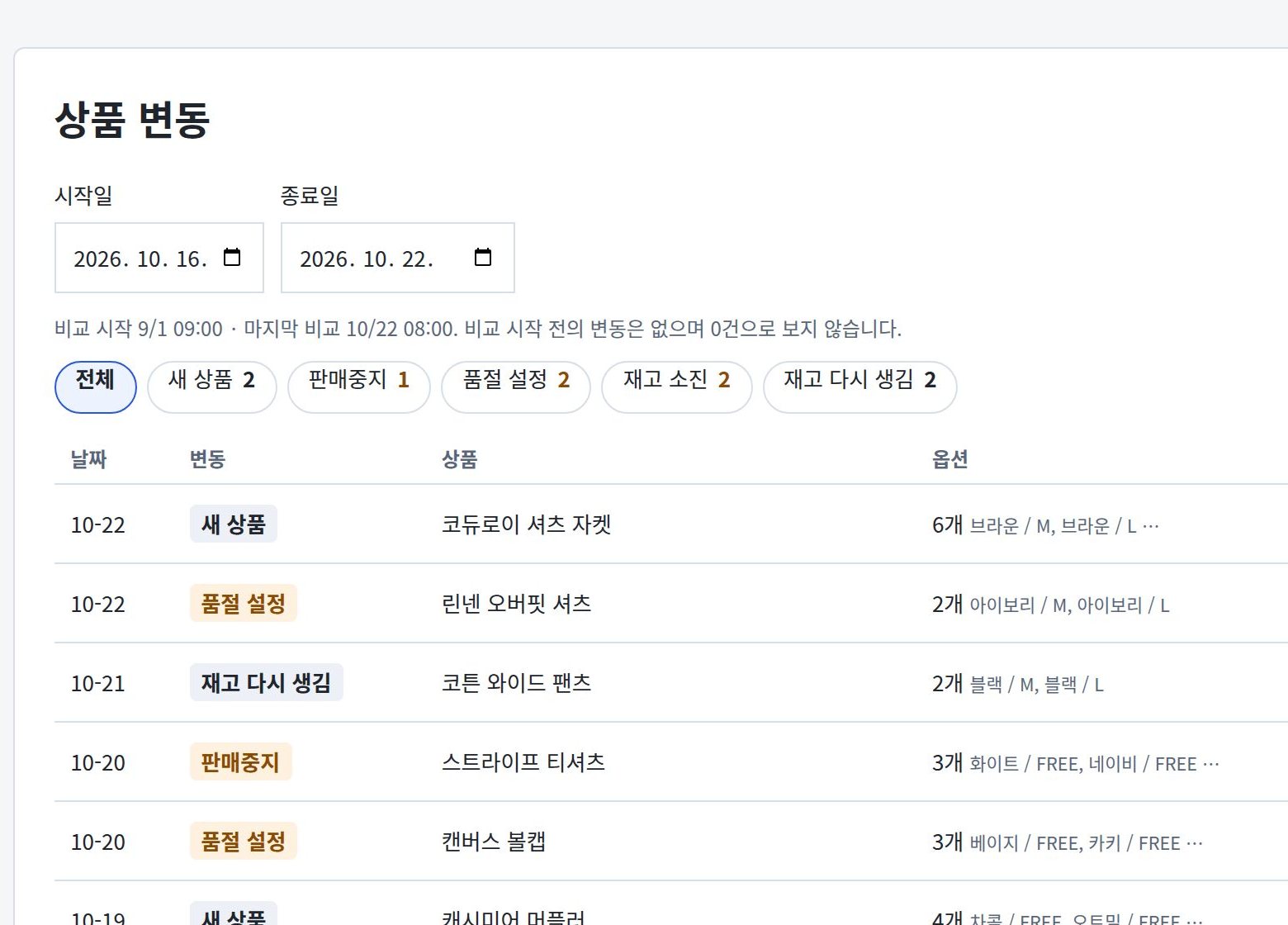Click the product name 코튼 와이드 팬츠
The image size is (1288, 925).
click(x=516, y=683)
